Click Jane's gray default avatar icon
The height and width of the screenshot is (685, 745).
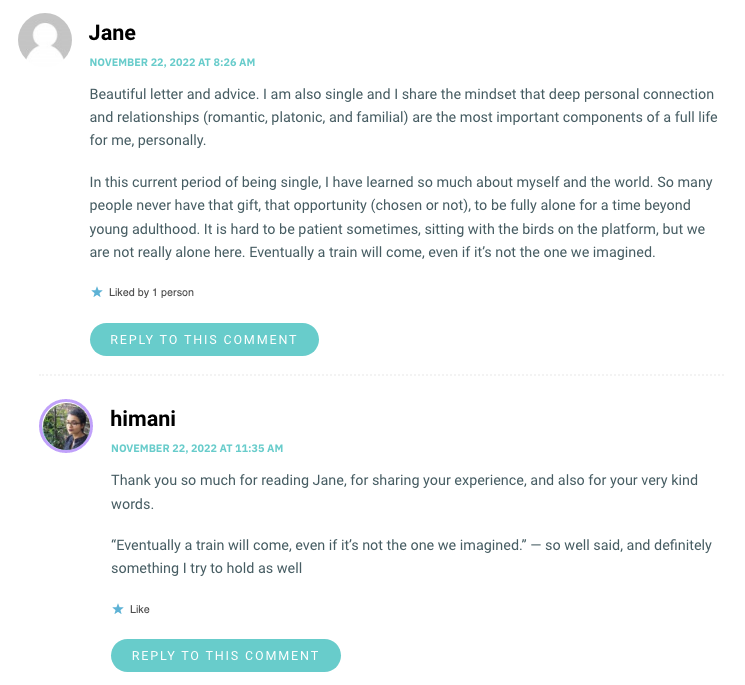point(45,41)
